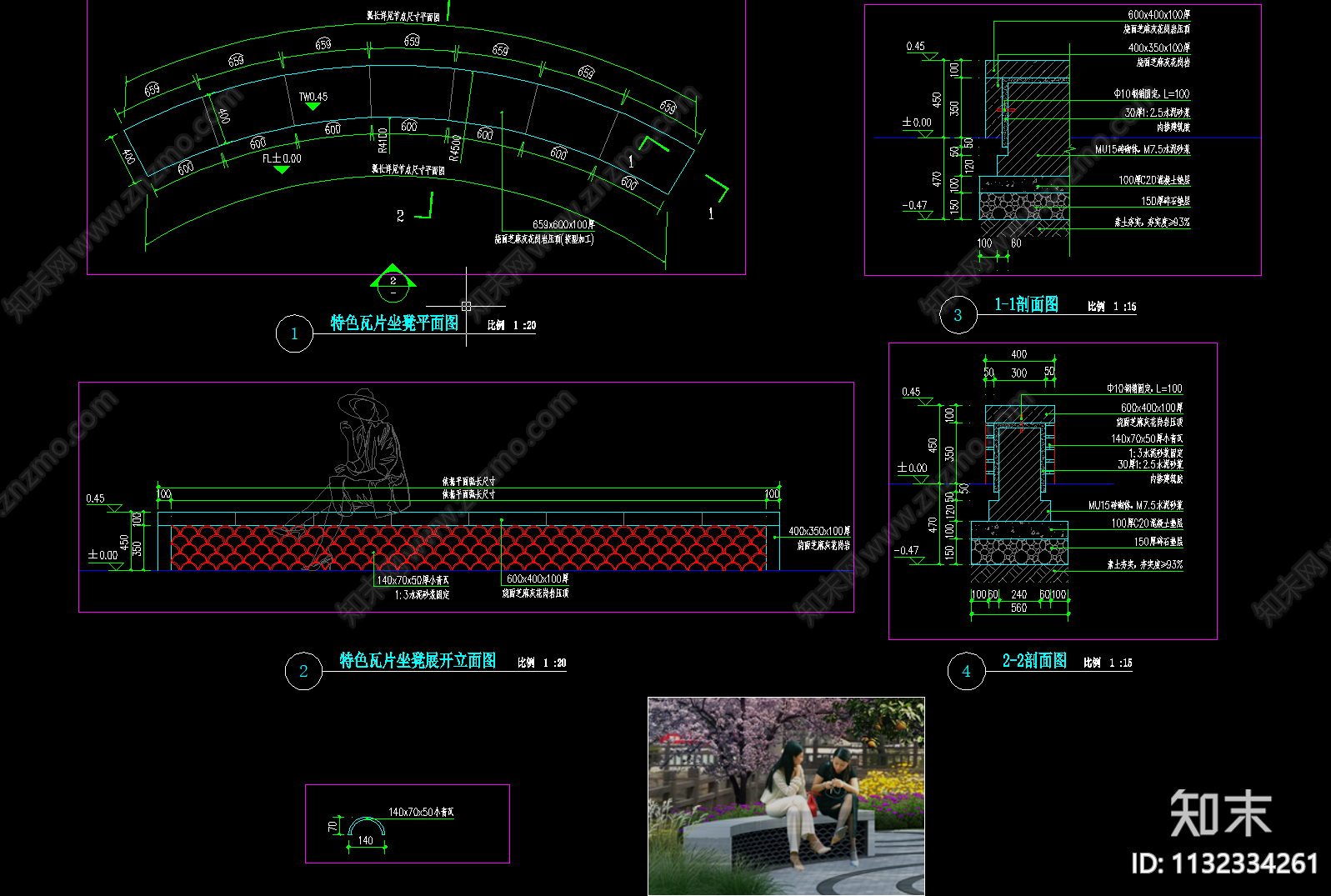Image resolution: width=1331 pixels, height=896 pixels.
Task: Click the 特色瓦片坐凳展开立面图 title
Action: [418, 661]
